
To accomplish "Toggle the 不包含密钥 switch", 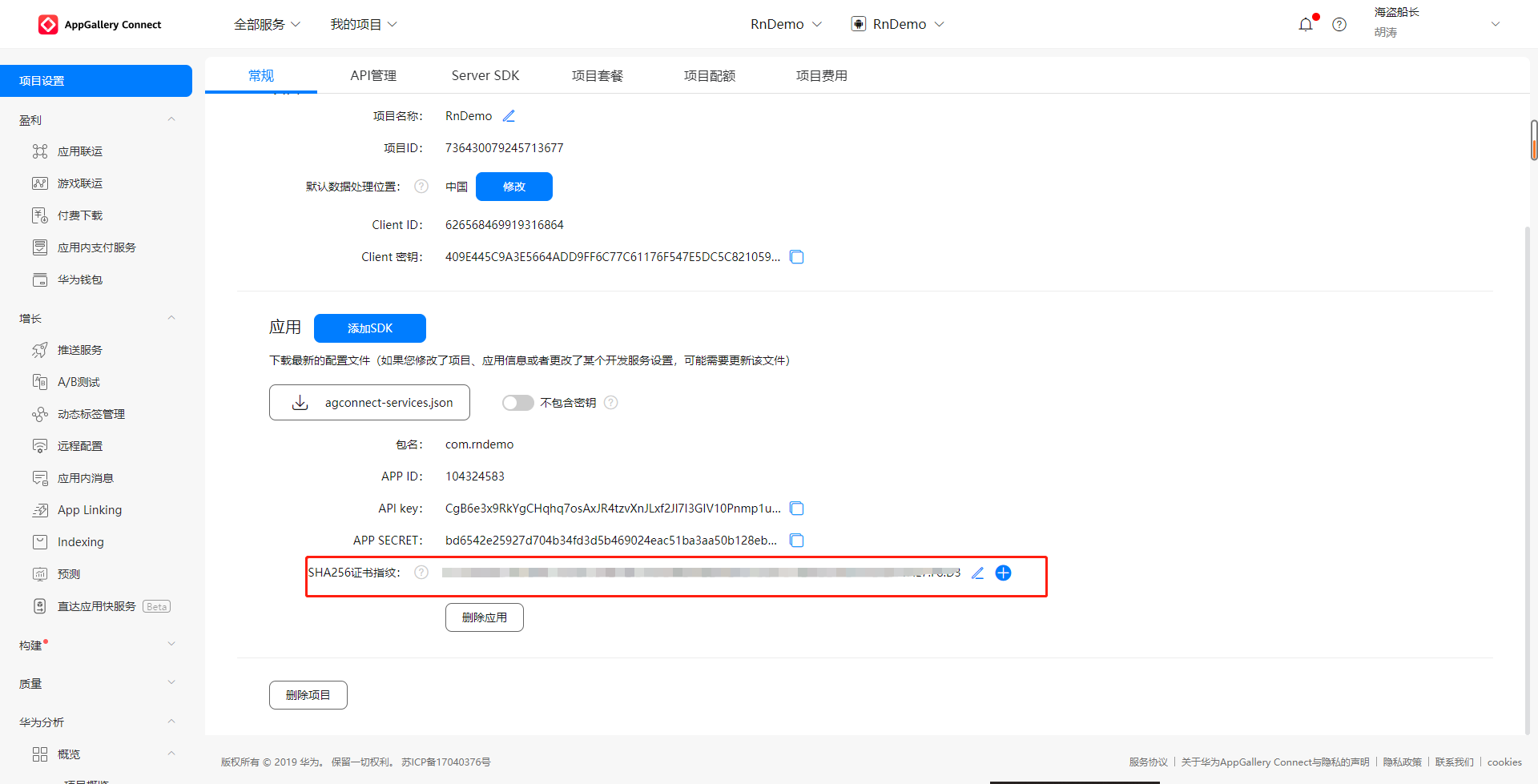I will point(517,403).
